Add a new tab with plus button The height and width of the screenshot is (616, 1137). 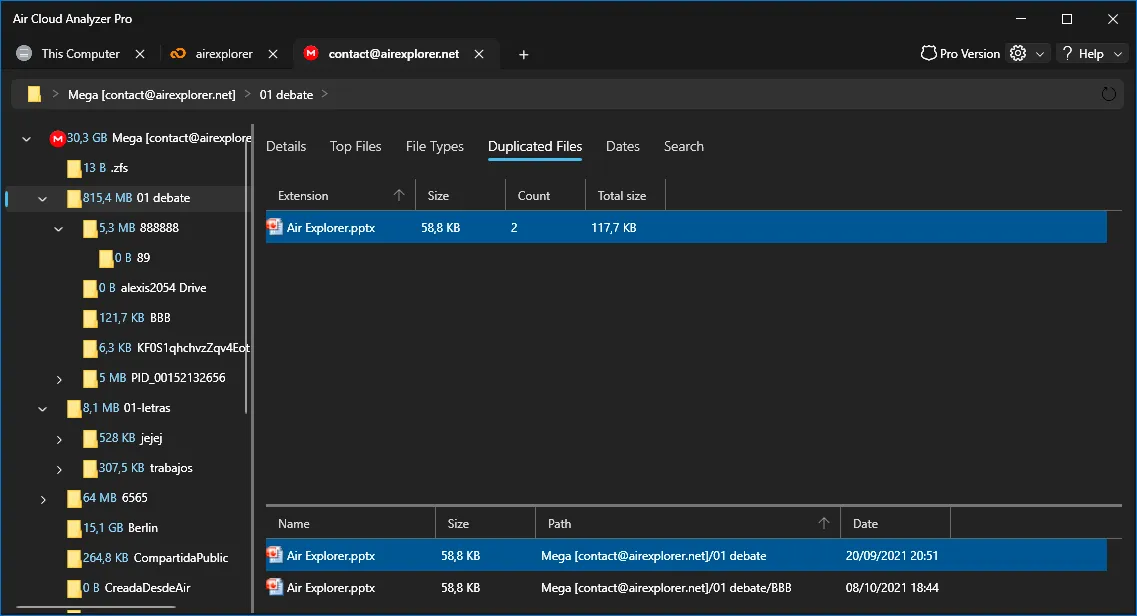(524, 54)
